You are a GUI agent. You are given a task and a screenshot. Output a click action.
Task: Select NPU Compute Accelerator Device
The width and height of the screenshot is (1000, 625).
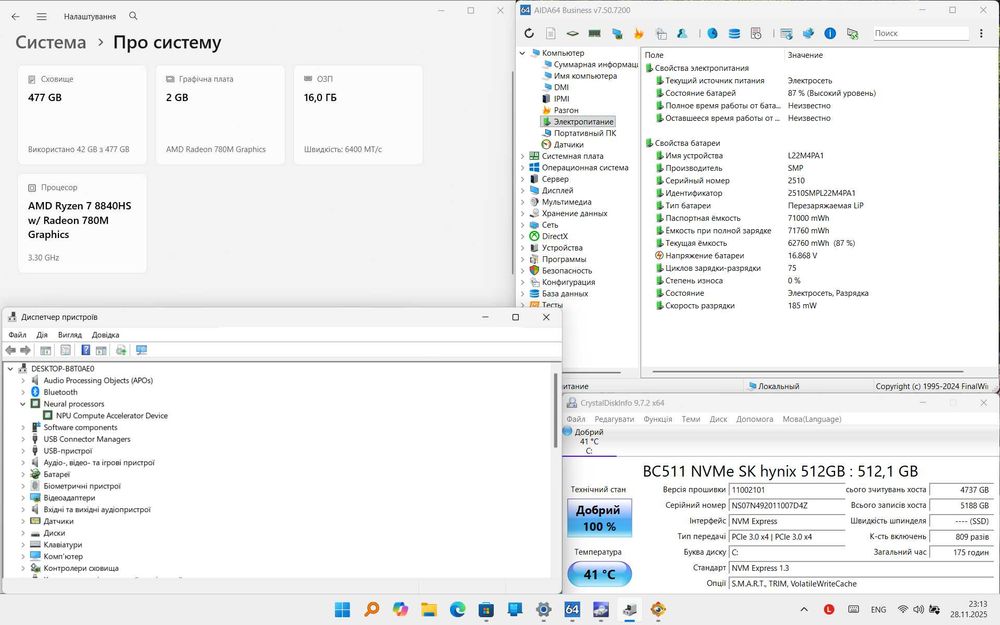[111, 416]
